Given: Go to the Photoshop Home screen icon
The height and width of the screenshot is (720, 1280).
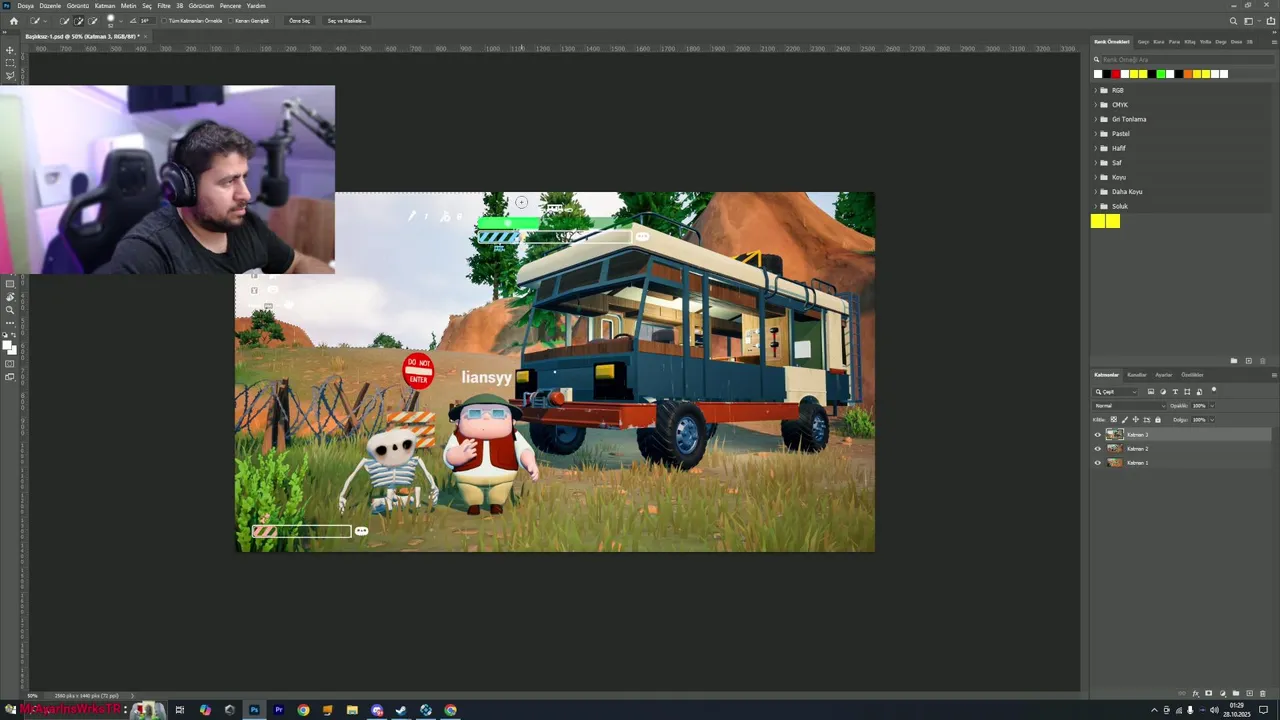Looking at the screenshot, I should pyautogui.click(x=13, y=20).
